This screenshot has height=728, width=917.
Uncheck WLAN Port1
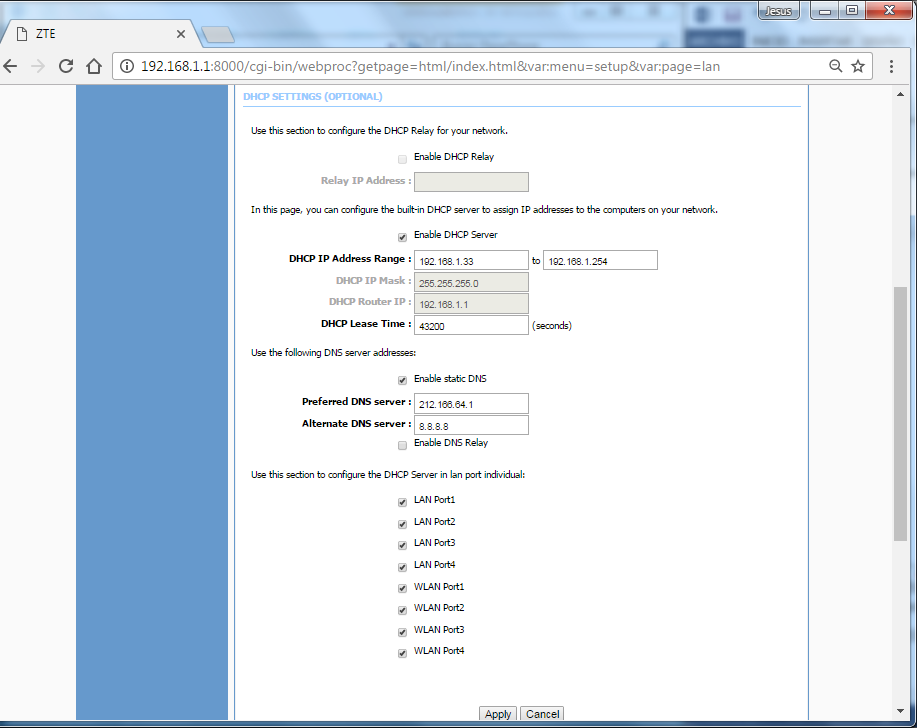click(402, 588)
